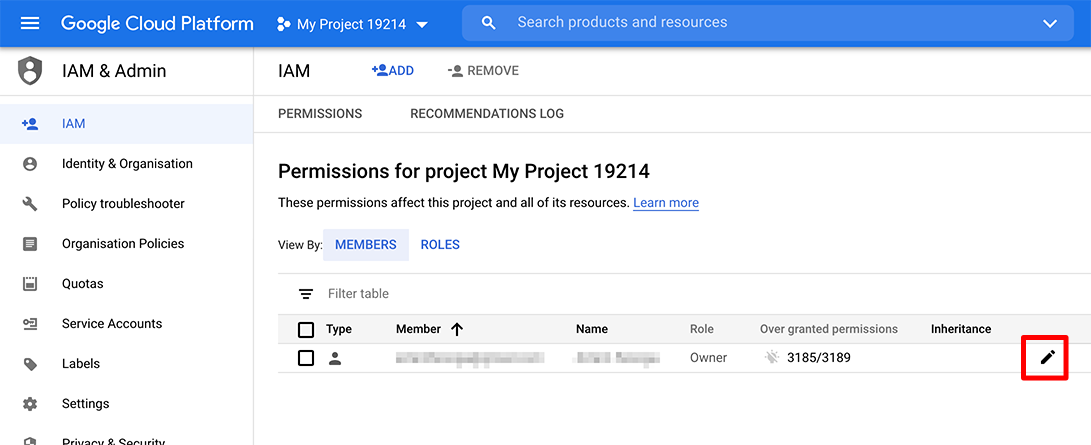The width and height of the screenshot is (1091, 445).
Task: Click the Inheritance column header
Action: pyautogui.click(x=961, y=329)
